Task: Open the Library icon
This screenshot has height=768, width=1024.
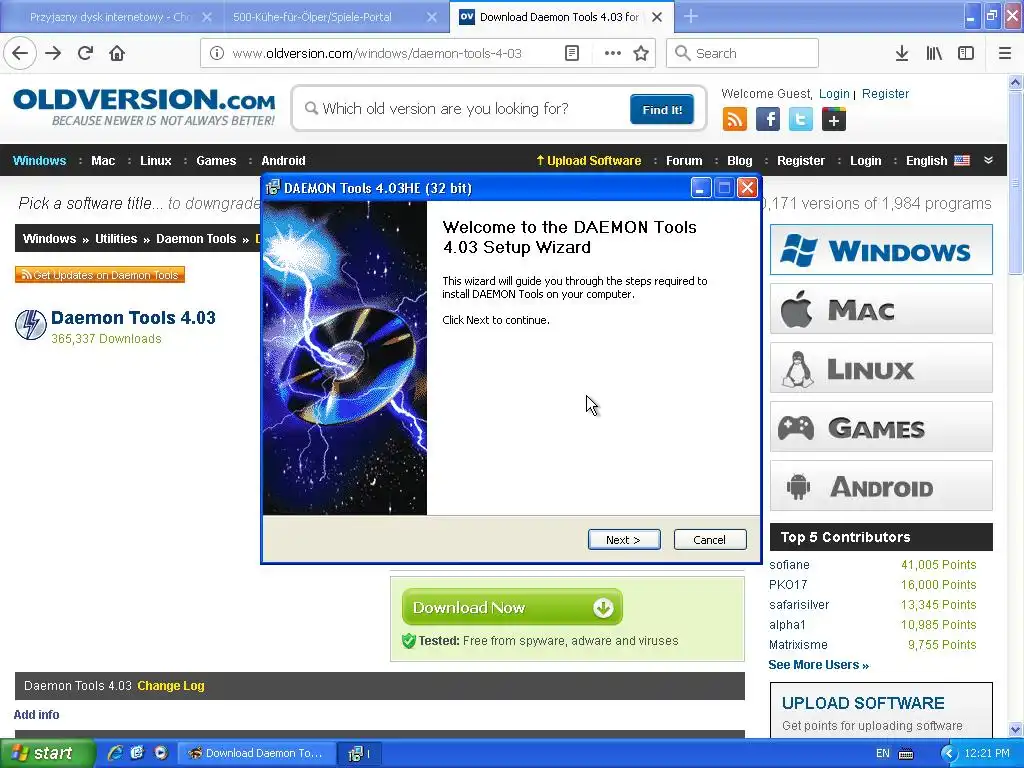Action: pyautogui.click(x=934, y=54)
